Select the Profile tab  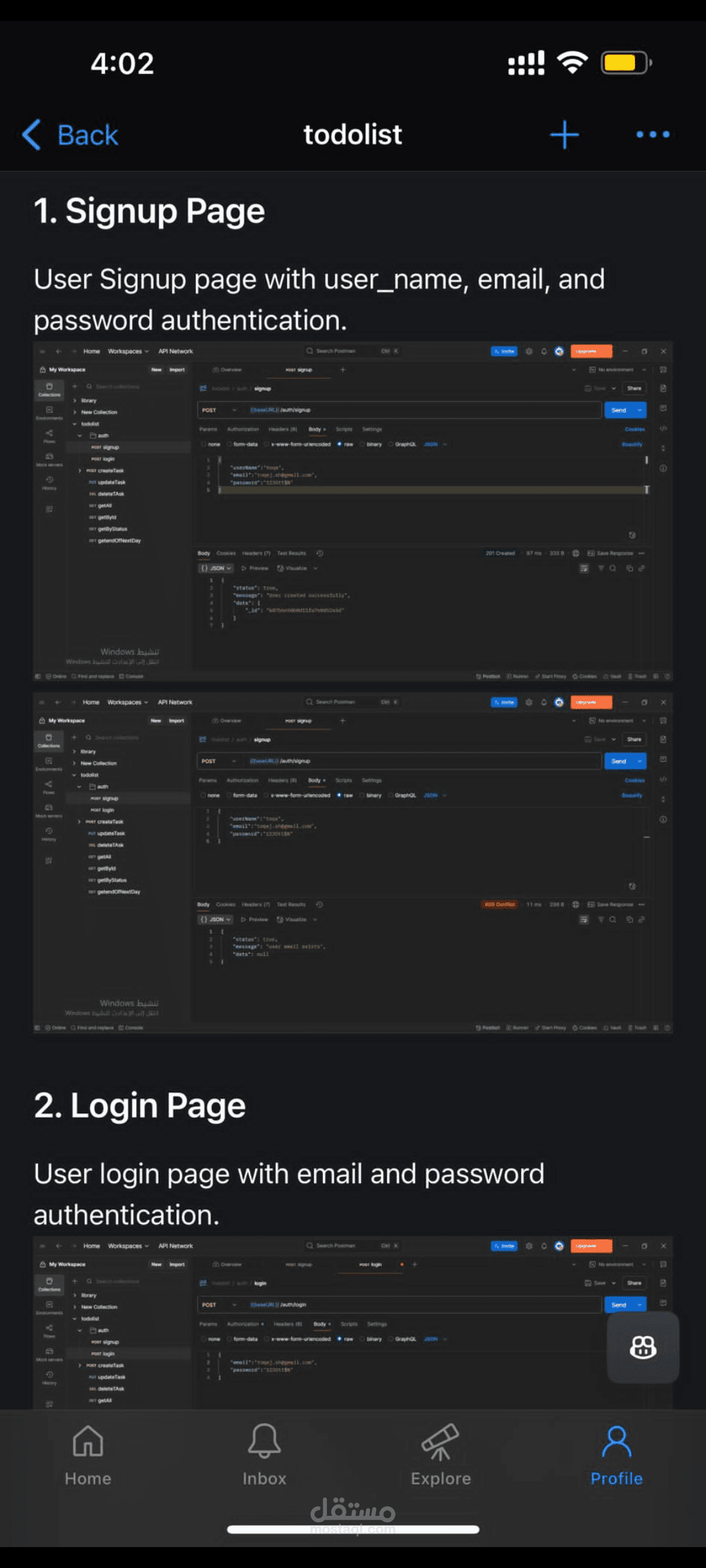tap(616, 1456)
